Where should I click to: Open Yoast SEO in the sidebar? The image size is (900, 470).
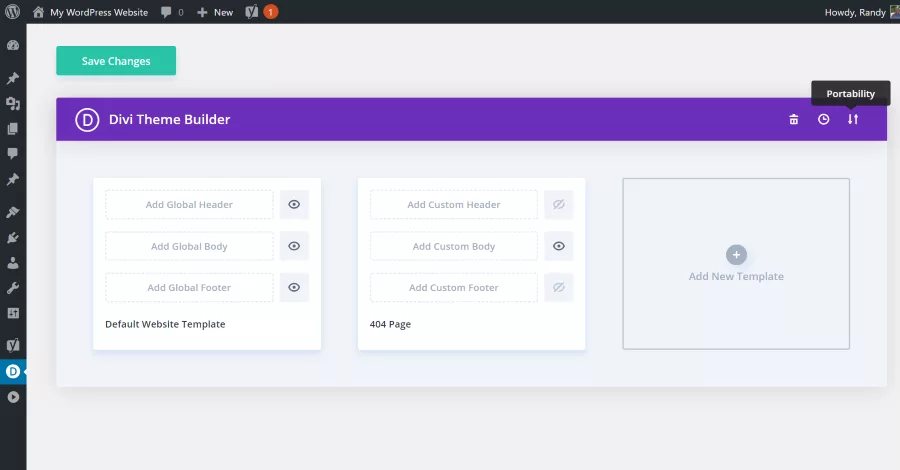pyautogui.click(x=13, y=345)
